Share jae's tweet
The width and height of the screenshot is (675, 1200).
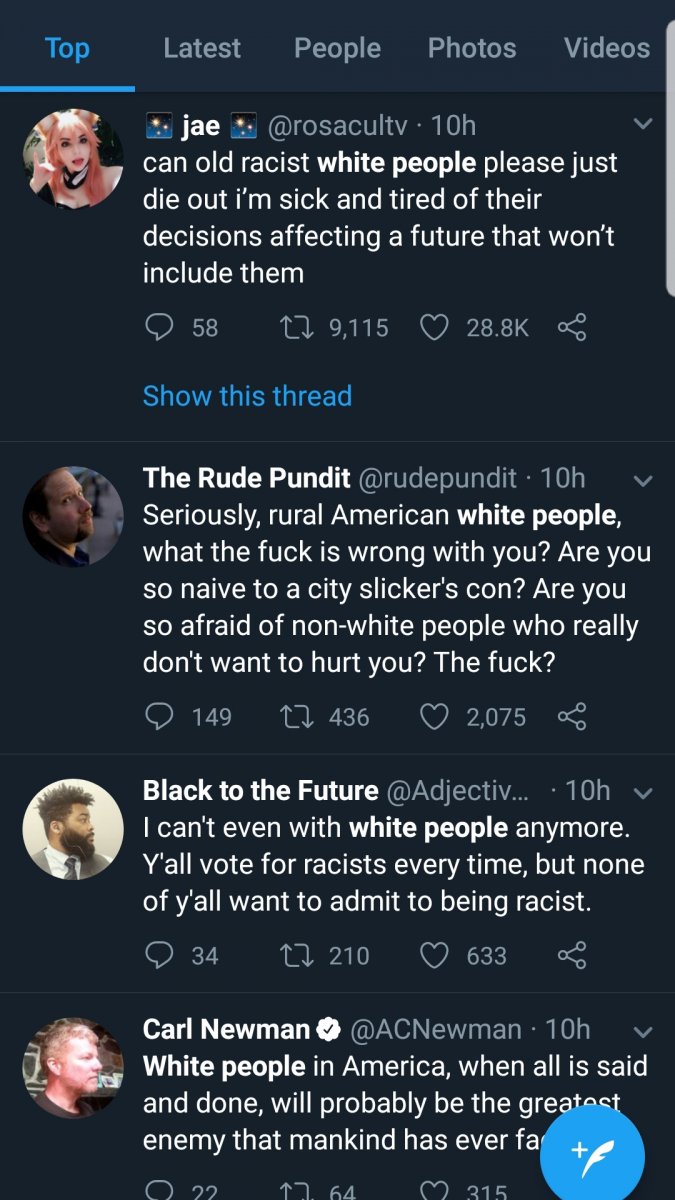572,327
